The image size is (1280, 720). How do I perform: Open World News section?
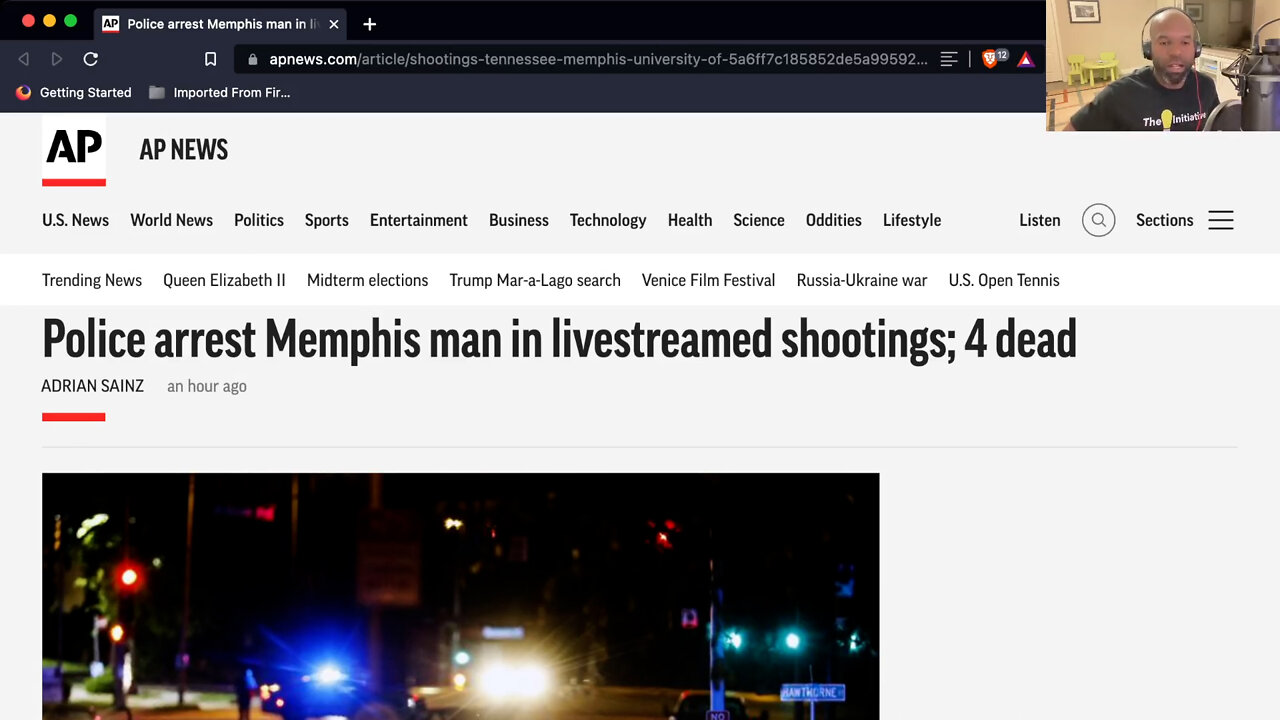coord(171,220)
